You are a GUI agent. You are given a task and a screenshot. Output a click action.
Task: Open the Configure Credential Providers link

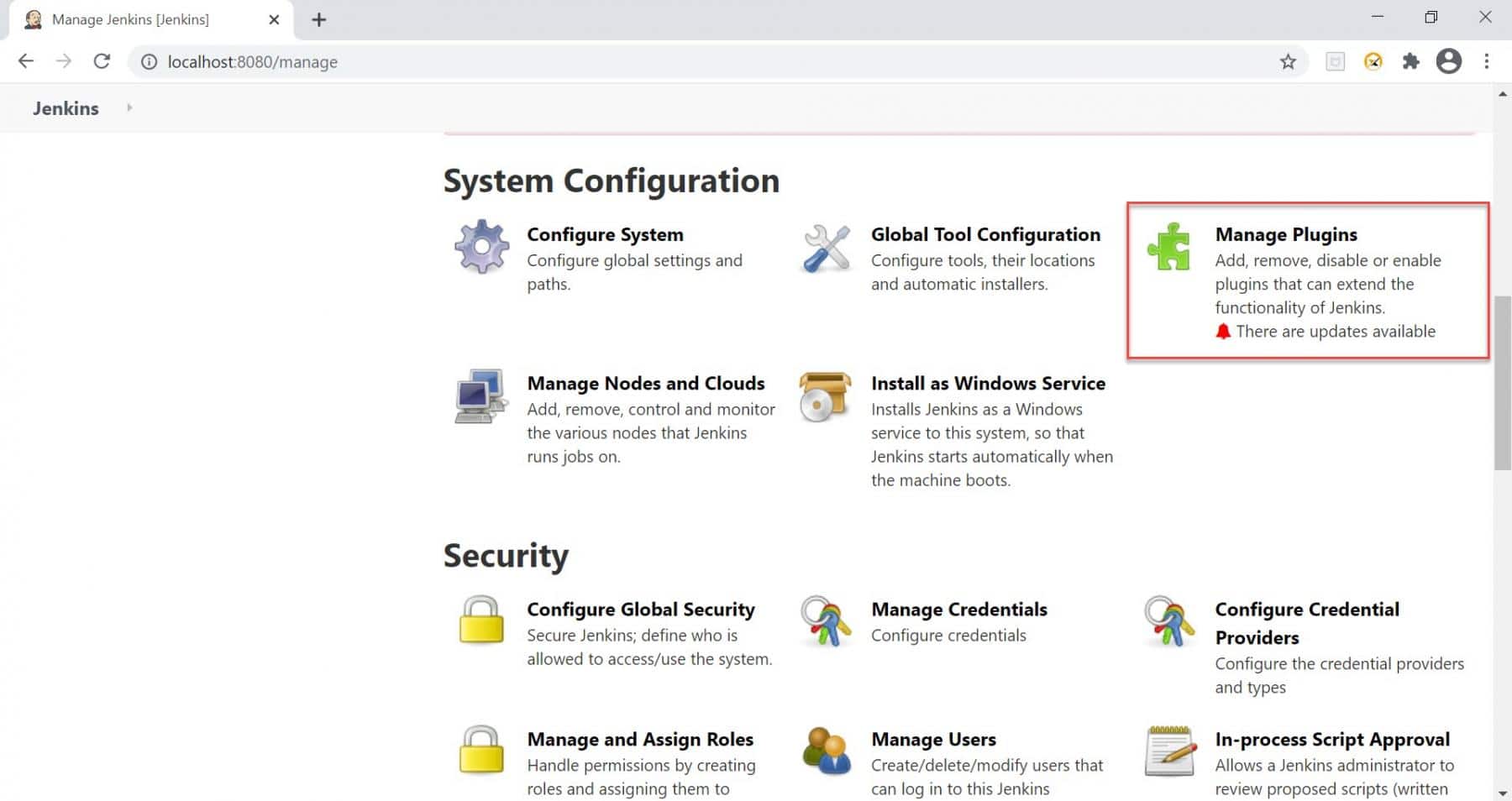point(1307,622)
